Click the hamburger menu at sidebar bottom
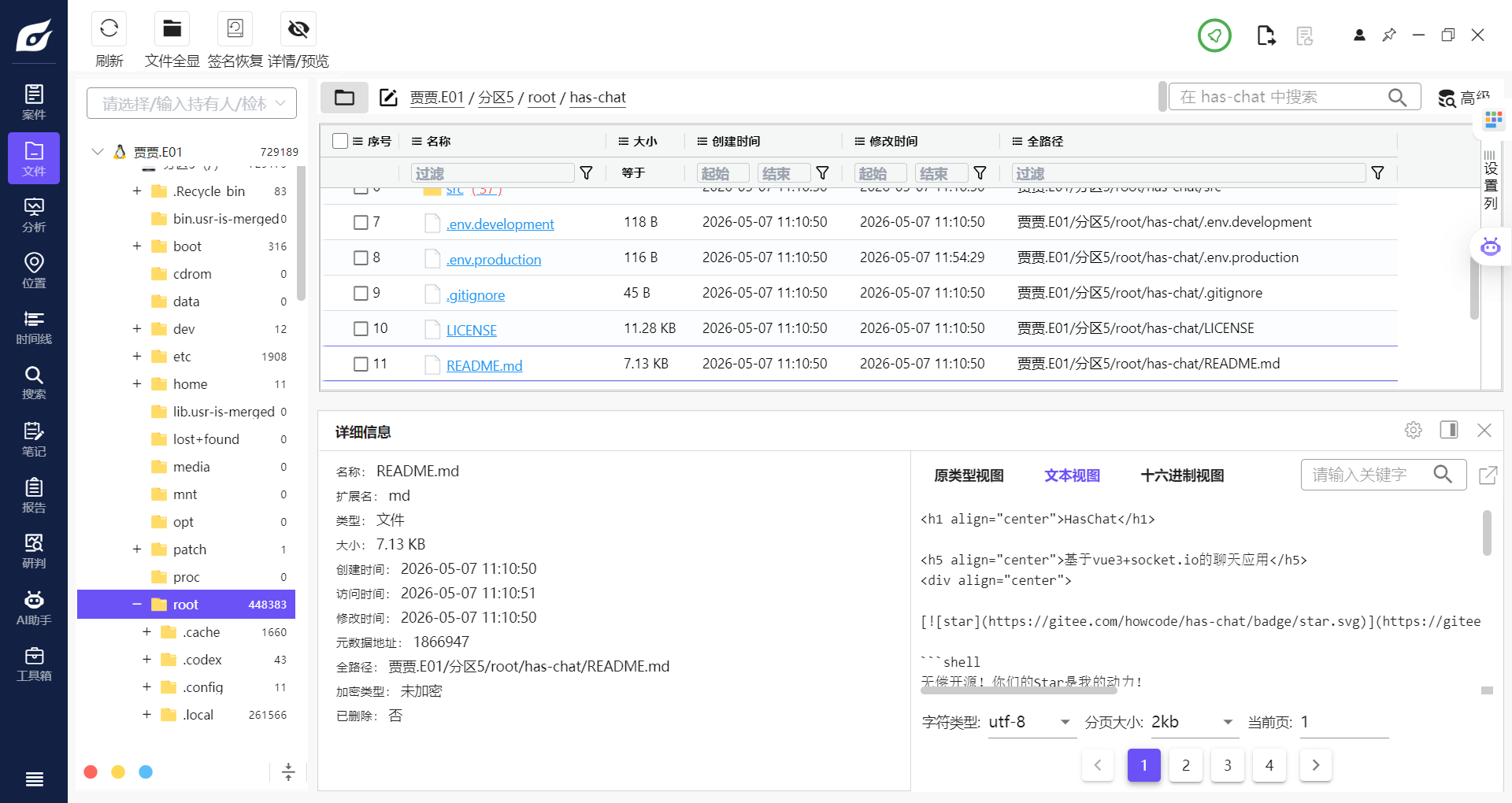Image resolution: width=1512 pixels, height=803 pixels. coord(34,779)
